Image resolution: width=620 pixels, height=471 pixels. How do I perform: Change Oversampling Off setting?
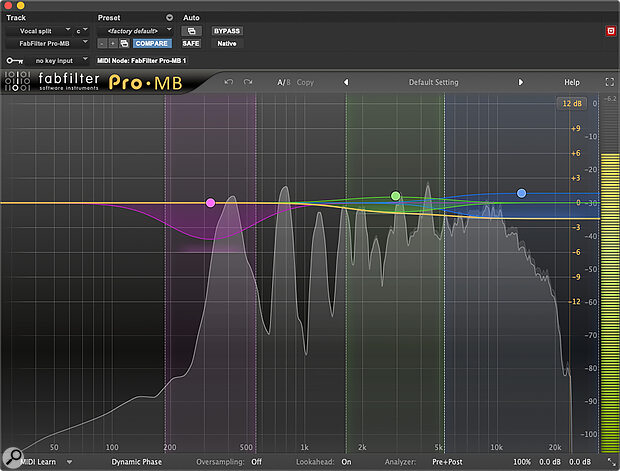click(256, 462)
